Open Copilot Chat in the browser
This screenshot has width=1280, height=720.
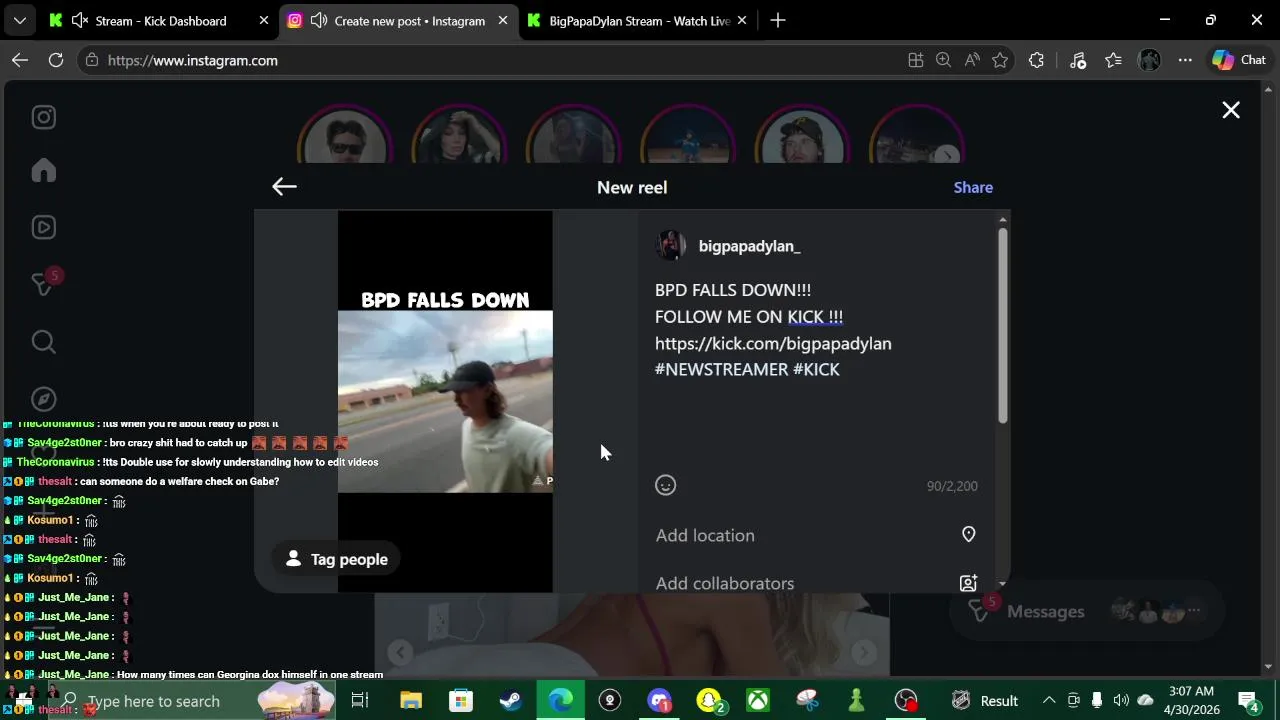point(1239,60)
